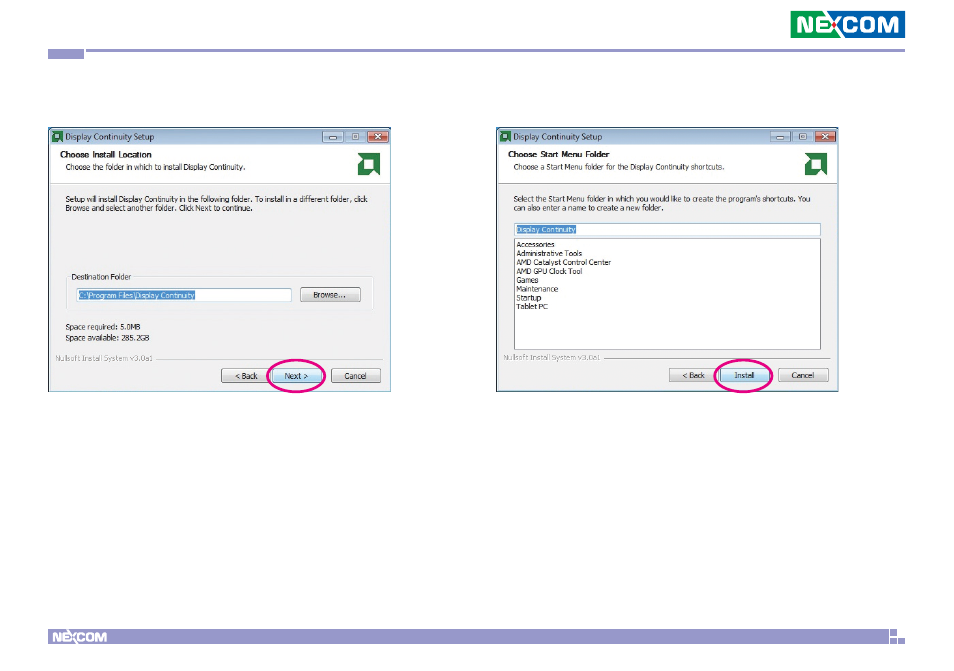Click the title bar icon of the Start Menu Folder window
954x671 pixels.
click(x=505, y=137)
